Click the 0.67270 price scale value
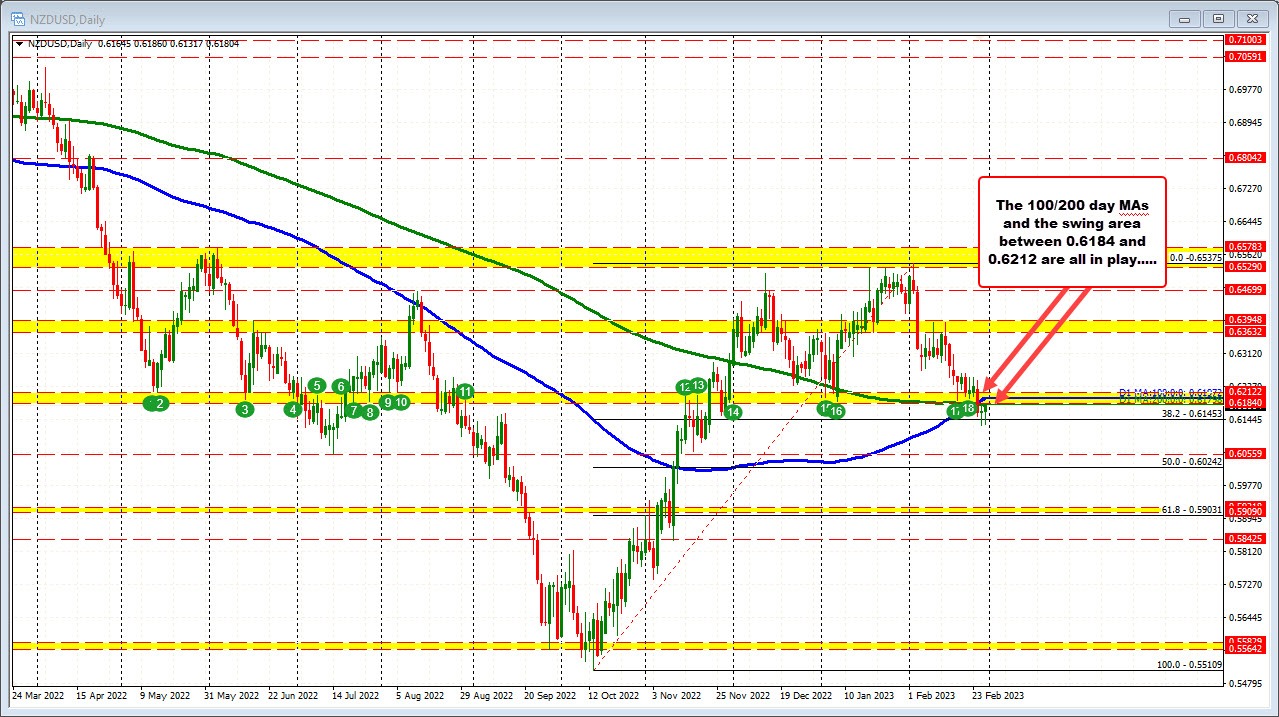Image resolution: width=1279 pixels, height=717 pixels. click(x=1246, y=188)
